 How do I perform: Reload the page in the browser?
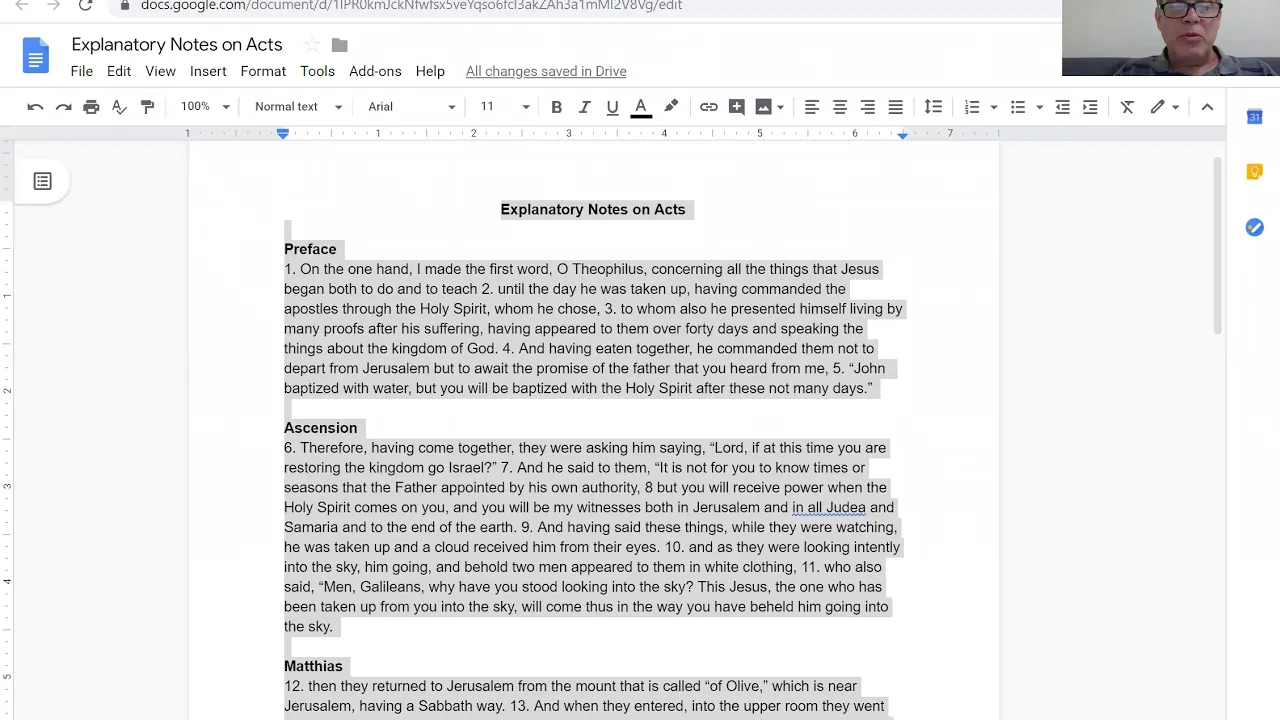86,5
